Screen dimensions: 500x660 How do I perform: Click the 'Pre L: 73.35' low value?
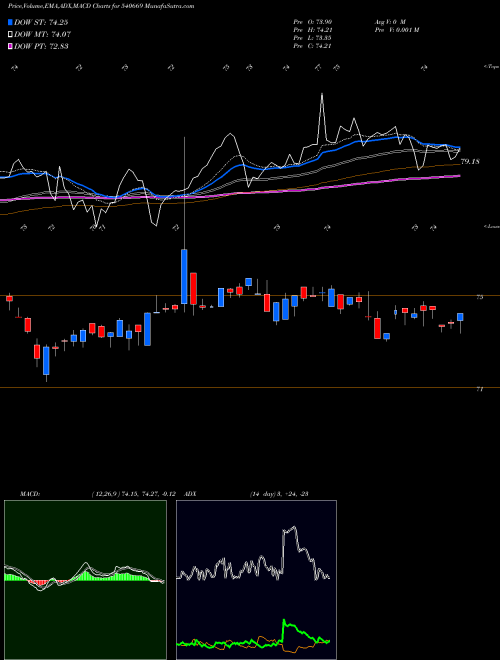pos(312,38)
